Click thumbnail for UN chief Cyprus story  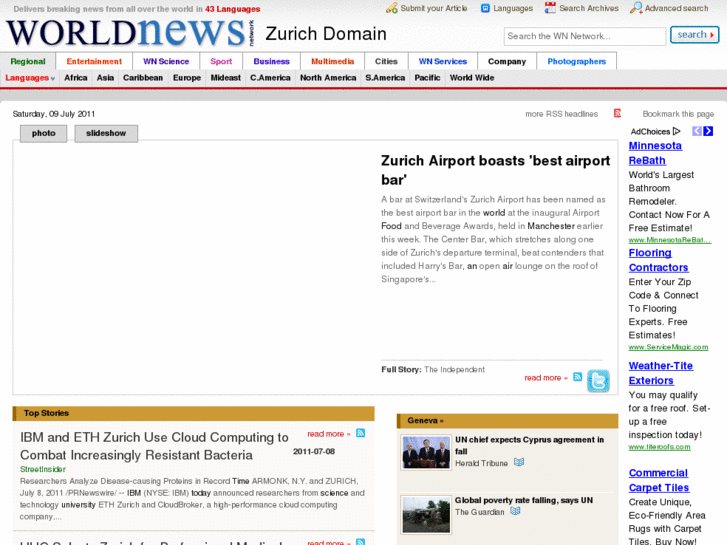point(426,452)
